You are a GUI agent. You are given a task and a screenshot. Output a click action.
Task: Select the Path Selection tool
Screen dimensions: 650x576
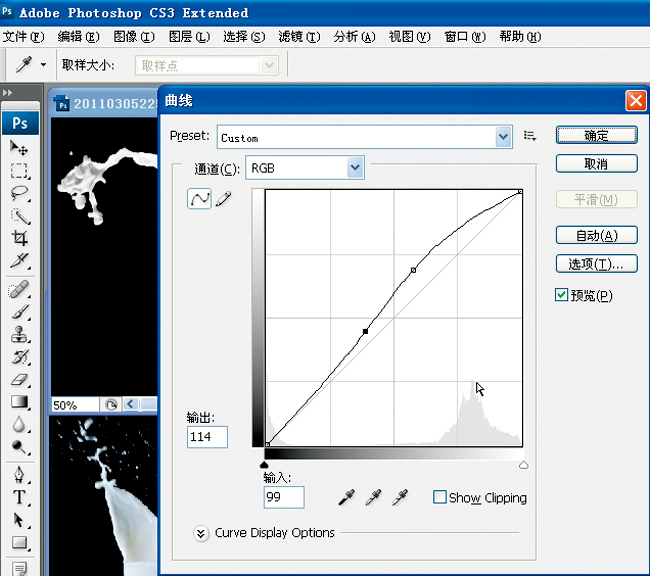pos(19,520)
